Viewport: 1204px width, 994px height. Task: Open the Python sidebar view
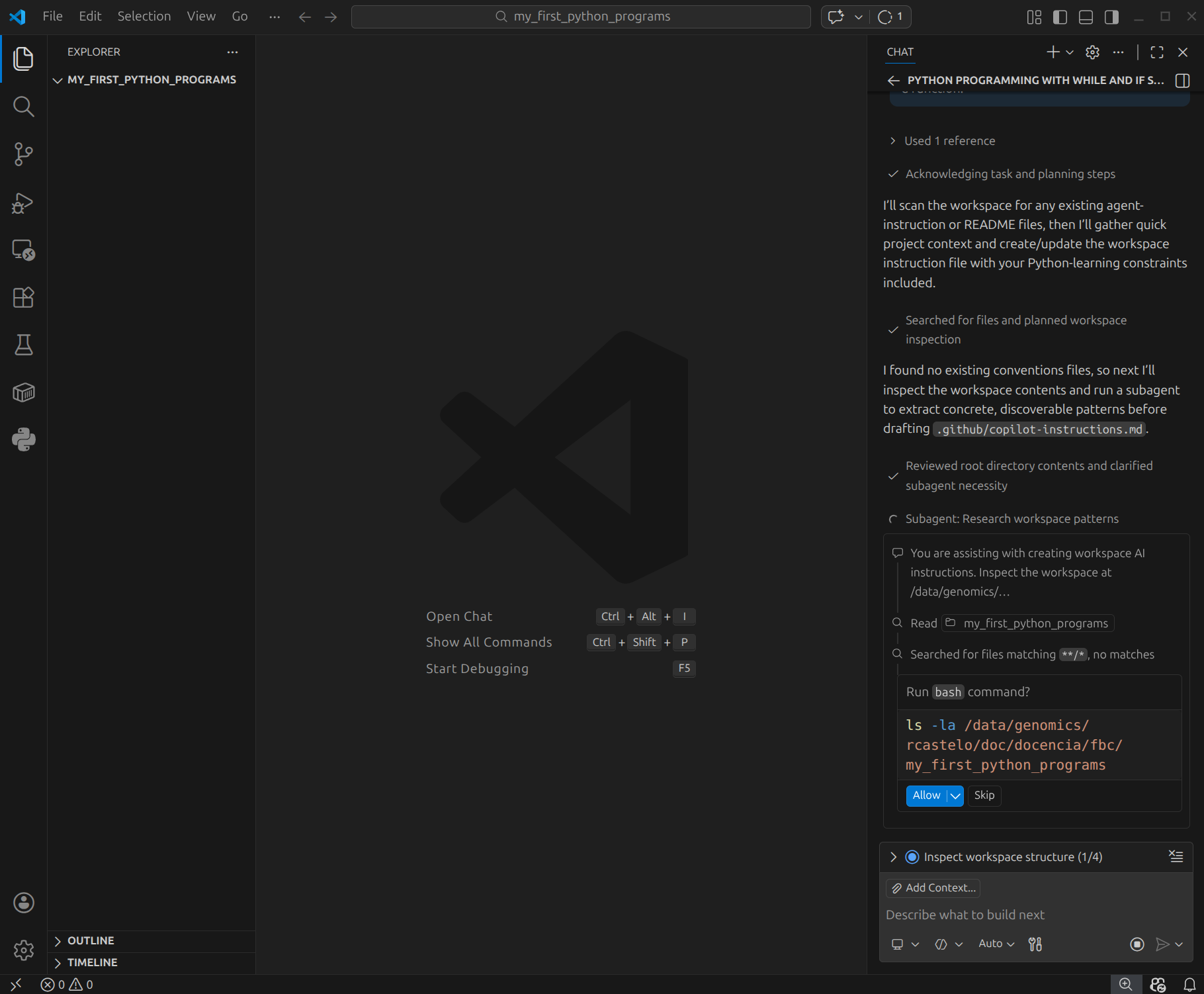pyautogui.click(x=24, y=439)
